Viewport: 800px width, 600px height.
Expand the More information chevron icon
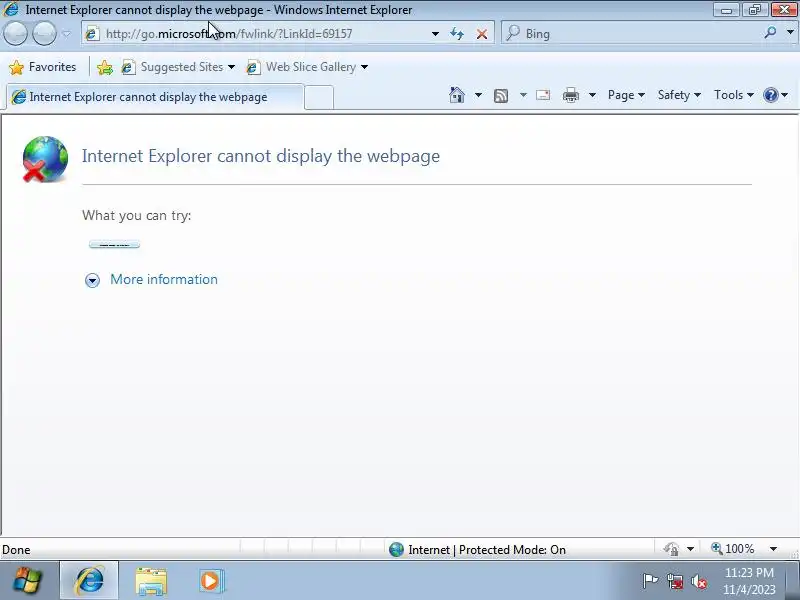pyautogui.click(x=92, y=280)
